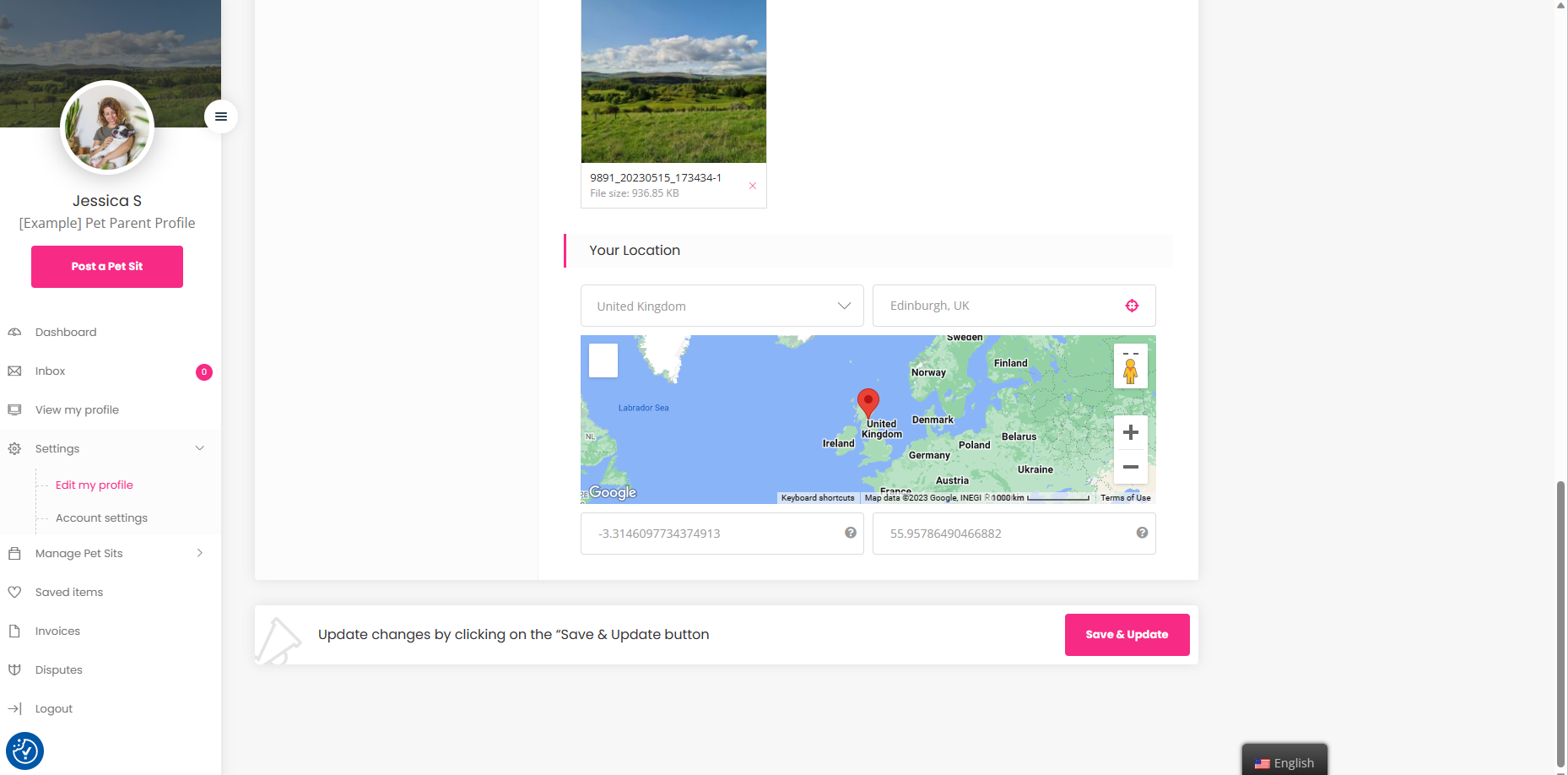Viewport: 1568px width, 775px height.
Task: Click the Dashboard gauge icon
Action: coord(14,333)
